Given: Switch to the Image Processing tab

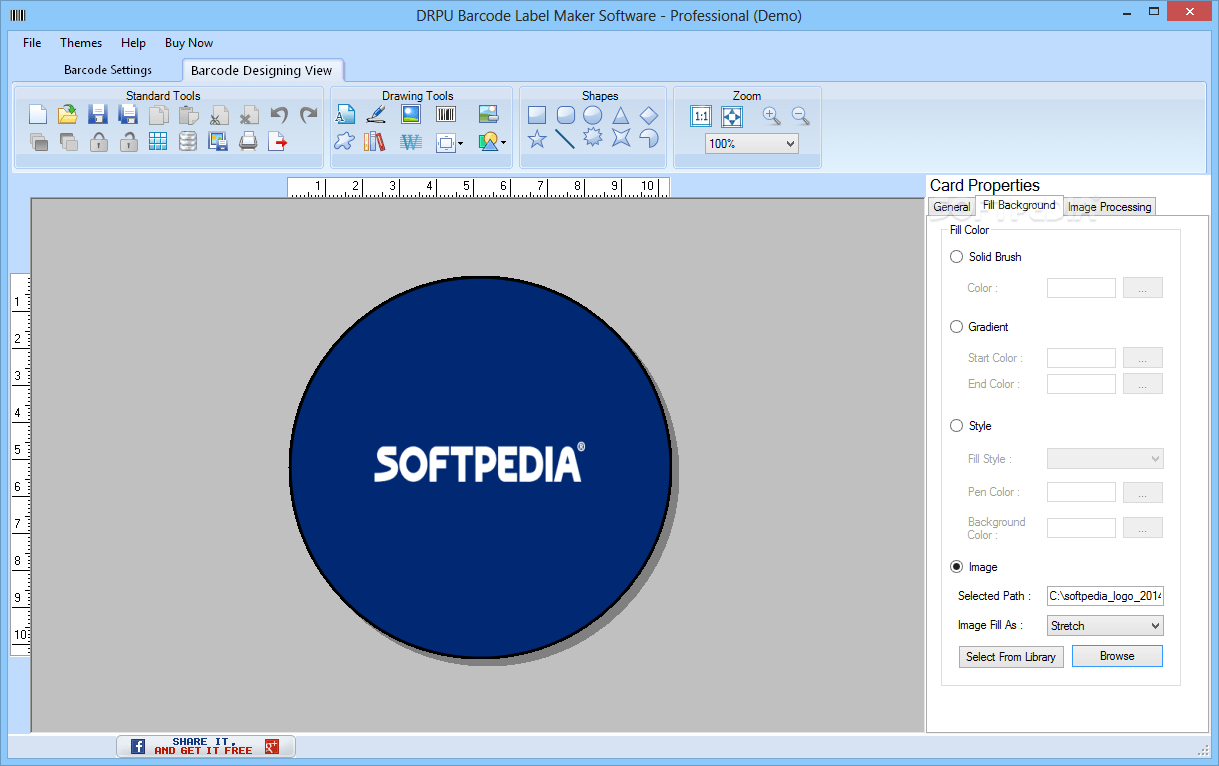Looking at the screenshot, I should point(1109,206).
